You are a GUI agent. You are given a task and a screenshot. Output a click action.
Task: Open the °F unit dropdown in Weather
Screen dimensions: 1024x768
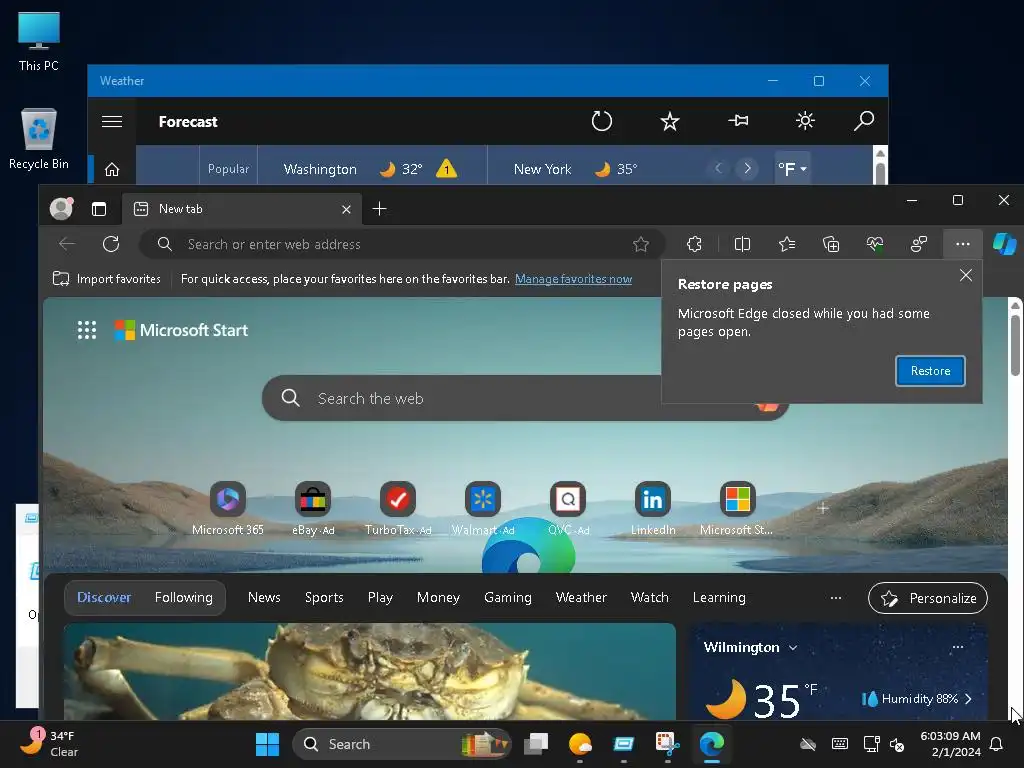coord(792,169)
